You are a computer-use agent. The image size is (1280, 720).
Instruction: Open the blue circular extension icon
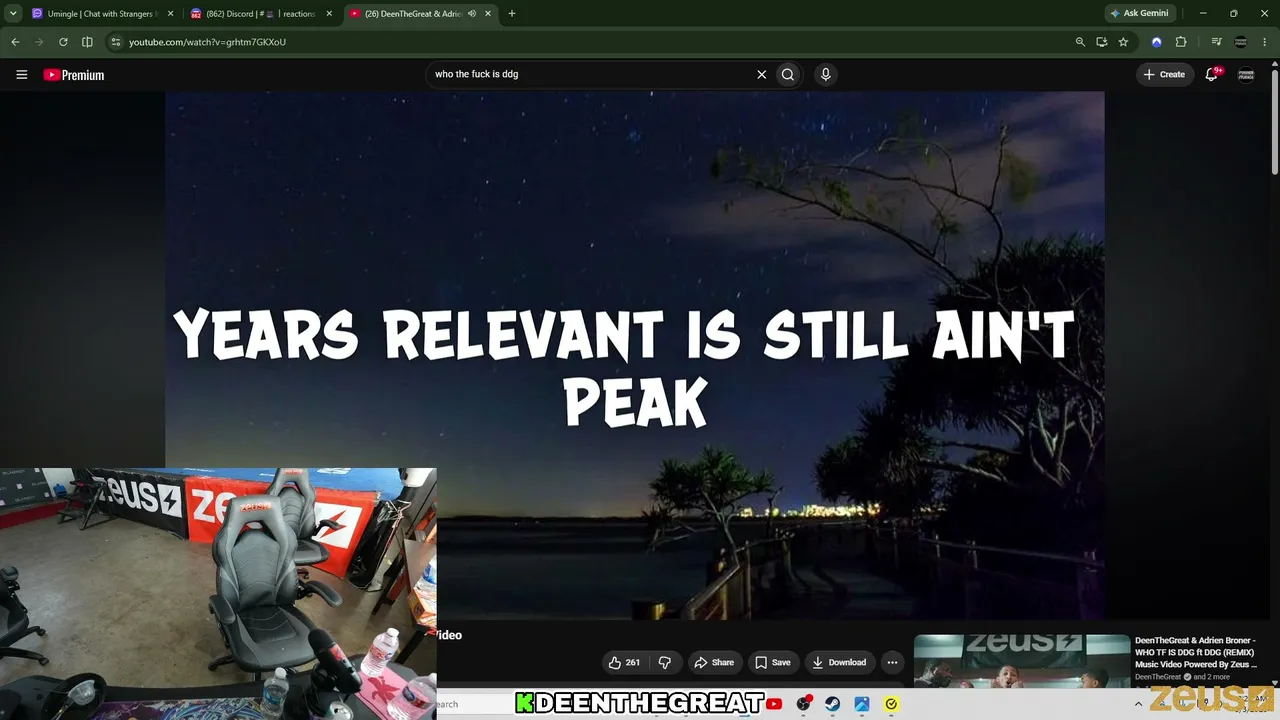tap(1157, 42)
